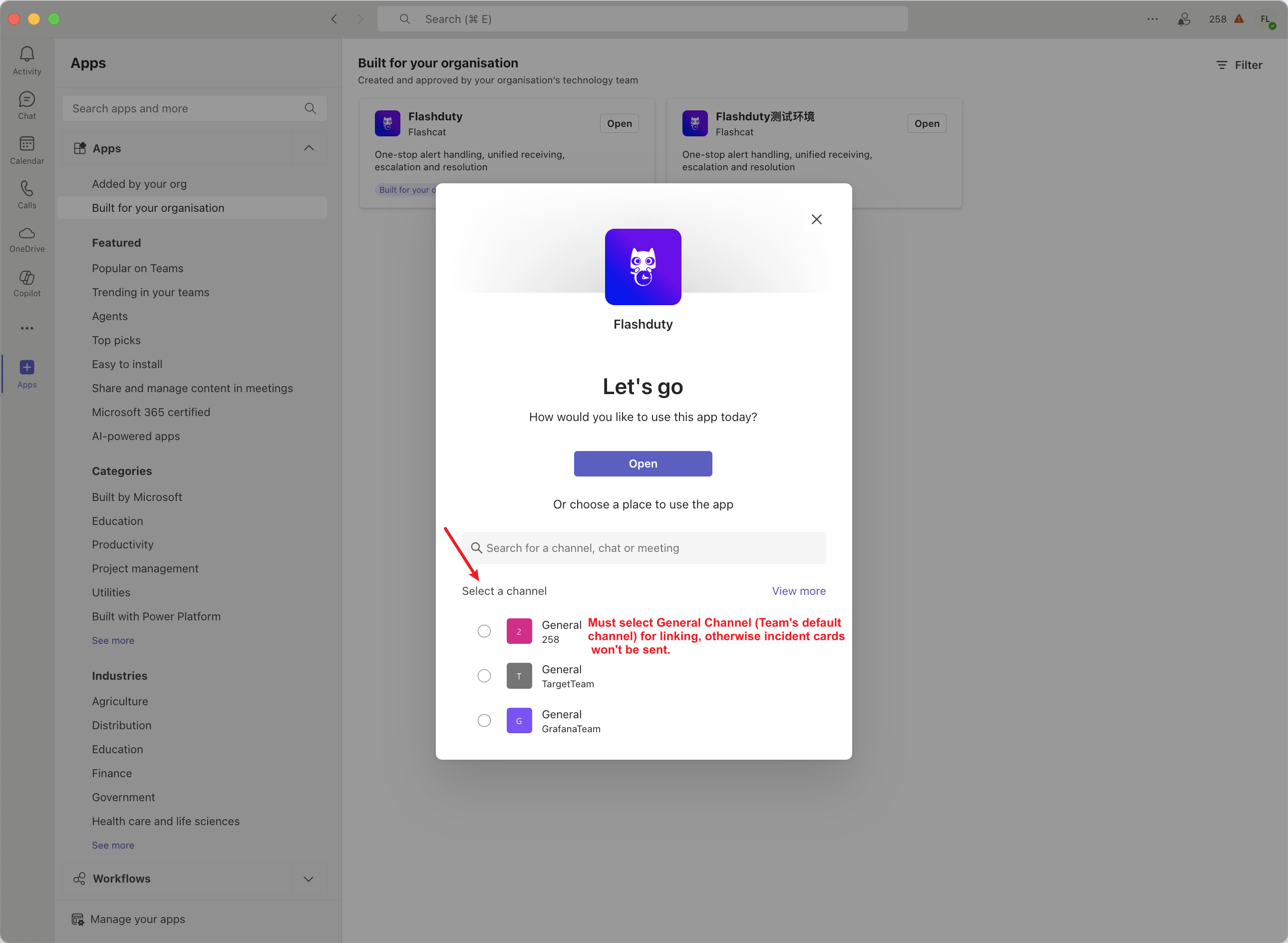Click View more channels link
Screen dimensions: 1288x943
799,591
